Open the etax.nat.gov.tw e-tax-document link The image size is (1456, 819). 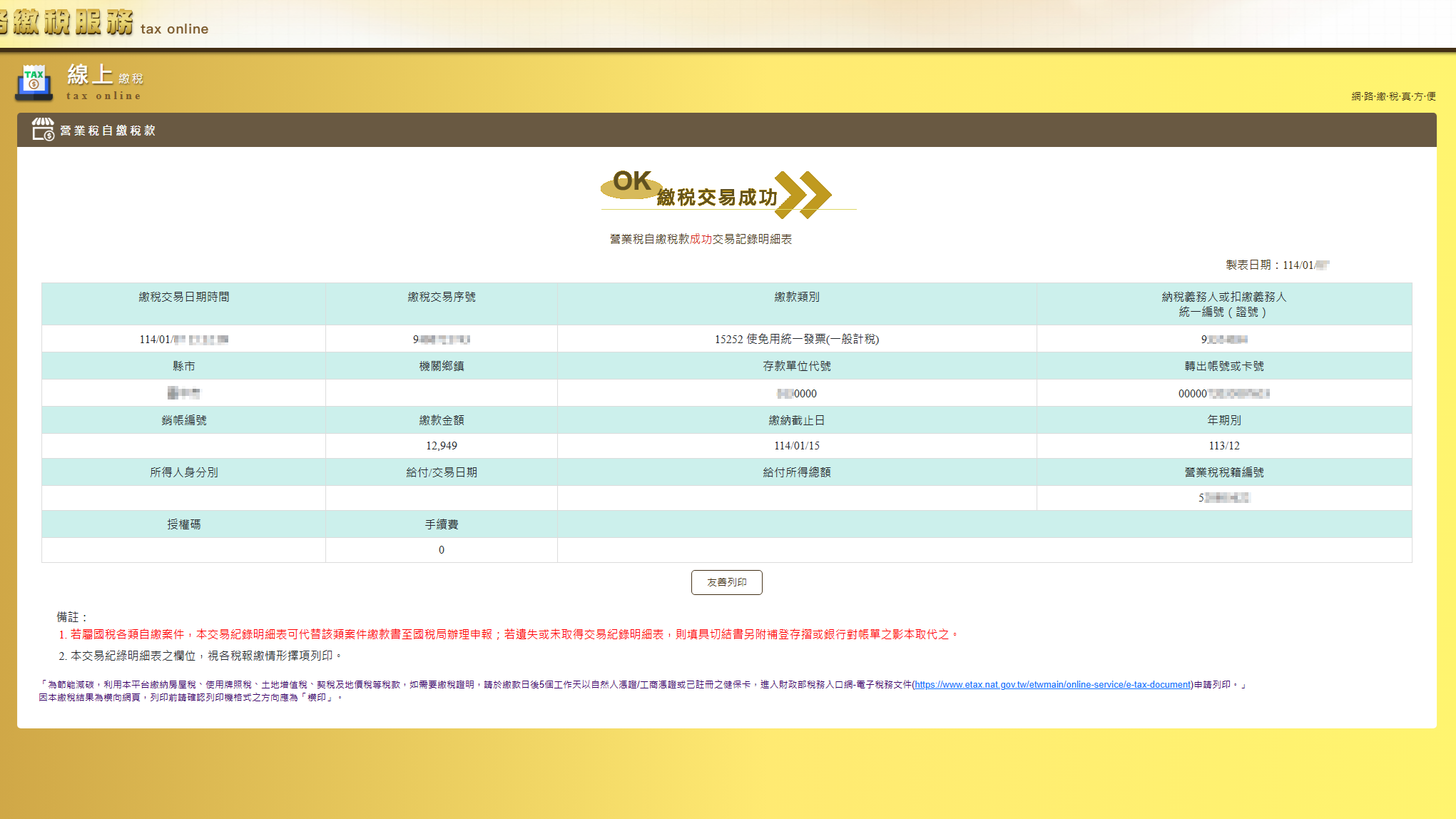click(1052, 685)
